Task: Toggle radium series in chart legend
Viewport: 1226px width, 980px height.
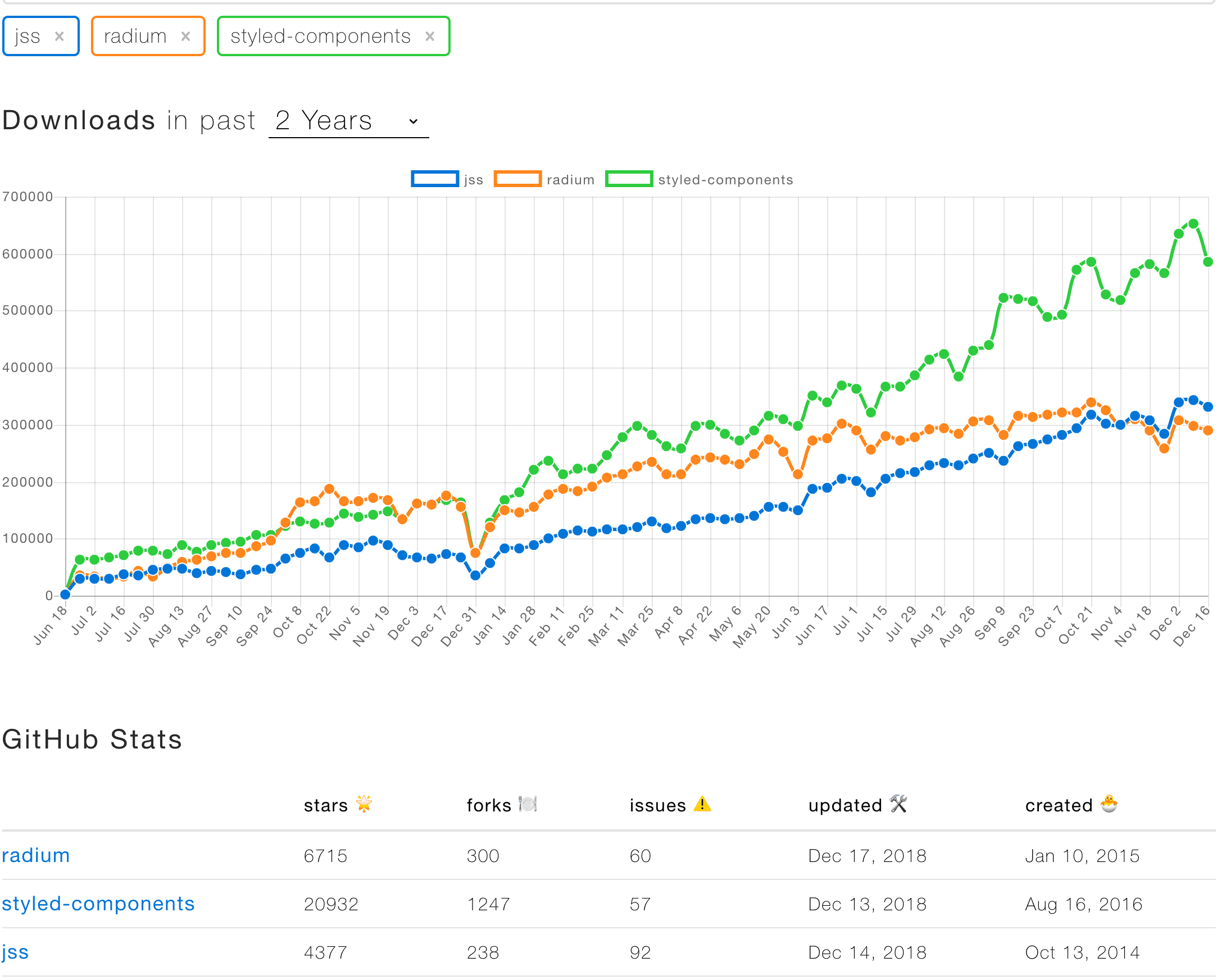Action: pos(570,180)
